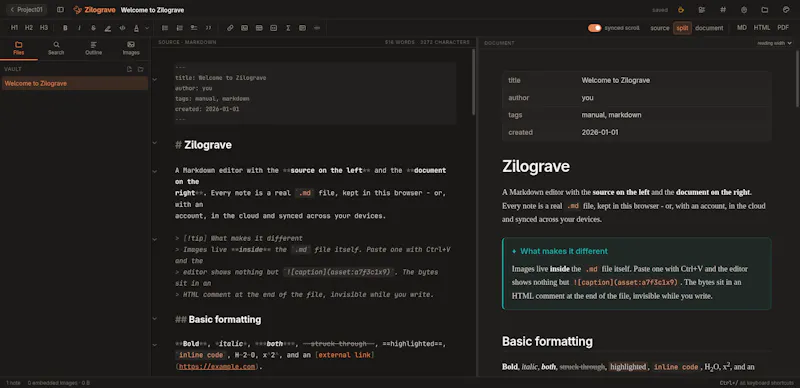Switch to the Files tab
The height and width of the screenshot is (388, 800).
point(19,48)
